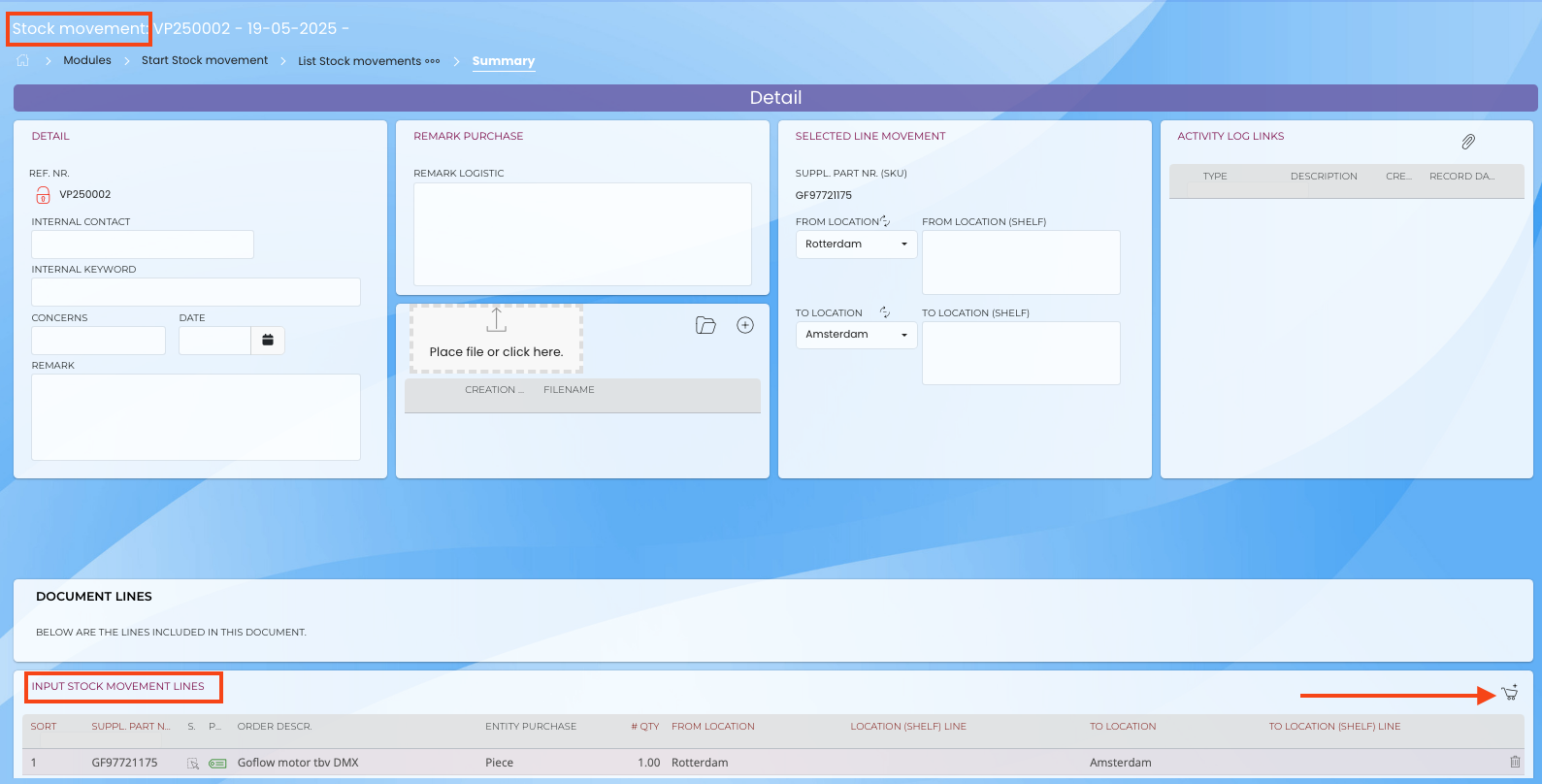
Task: Sort files by Filename column
Action: coord(569,390)
